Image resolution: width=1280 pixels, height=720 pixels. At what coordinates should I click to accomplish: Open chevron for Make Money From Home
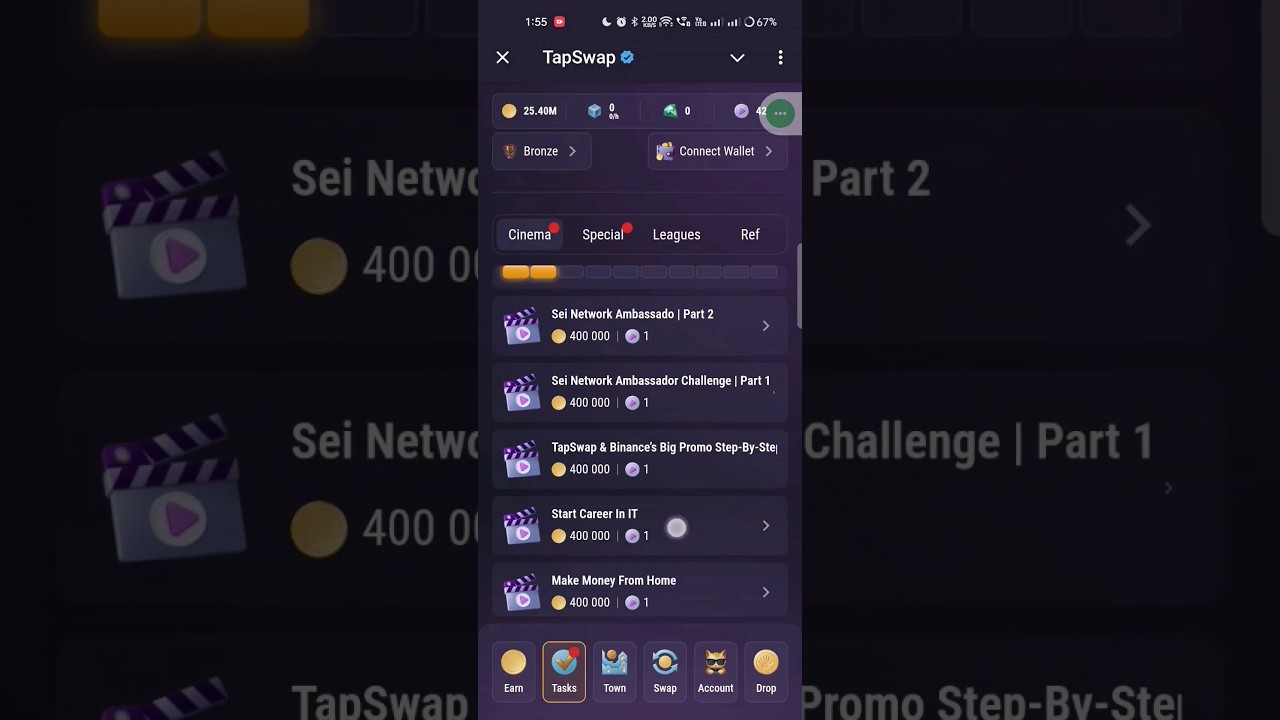pyautogui.click(x=766, y=592)
